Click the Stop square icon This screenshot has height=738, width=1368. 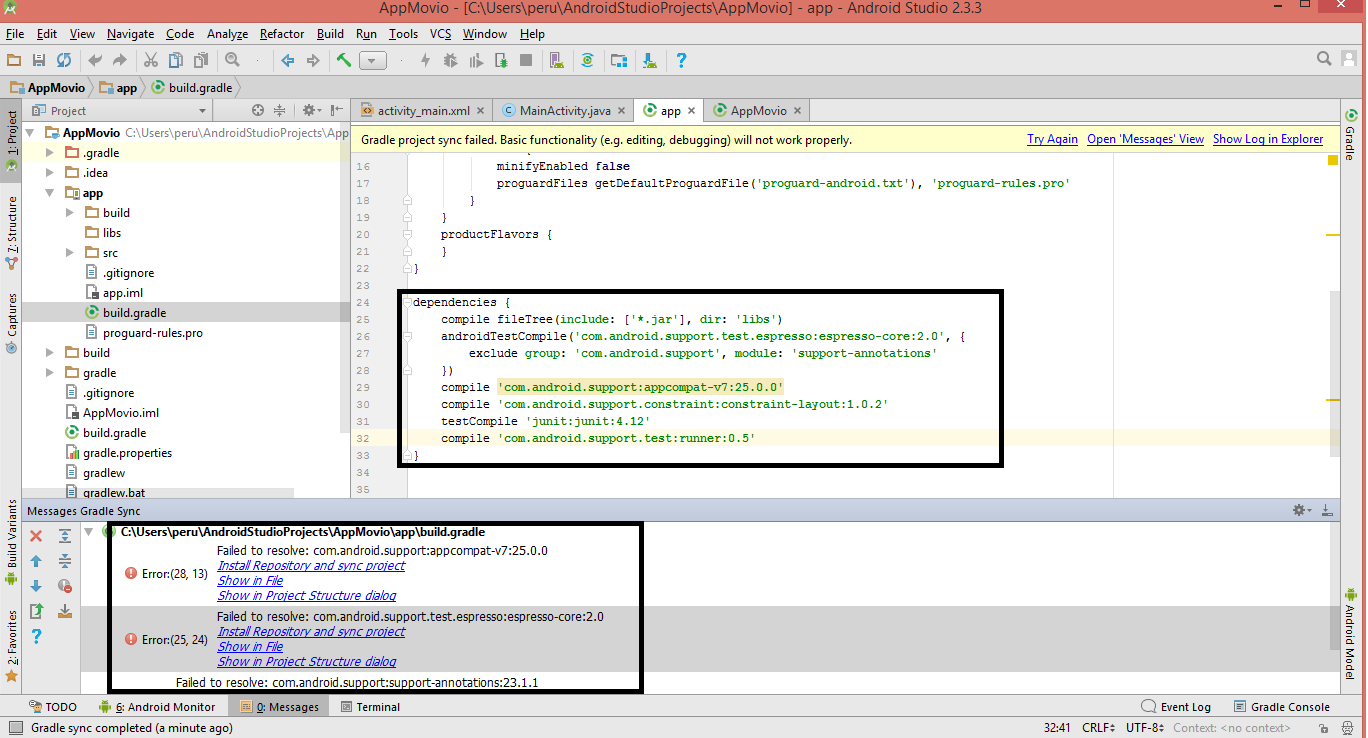click(526, 61)
